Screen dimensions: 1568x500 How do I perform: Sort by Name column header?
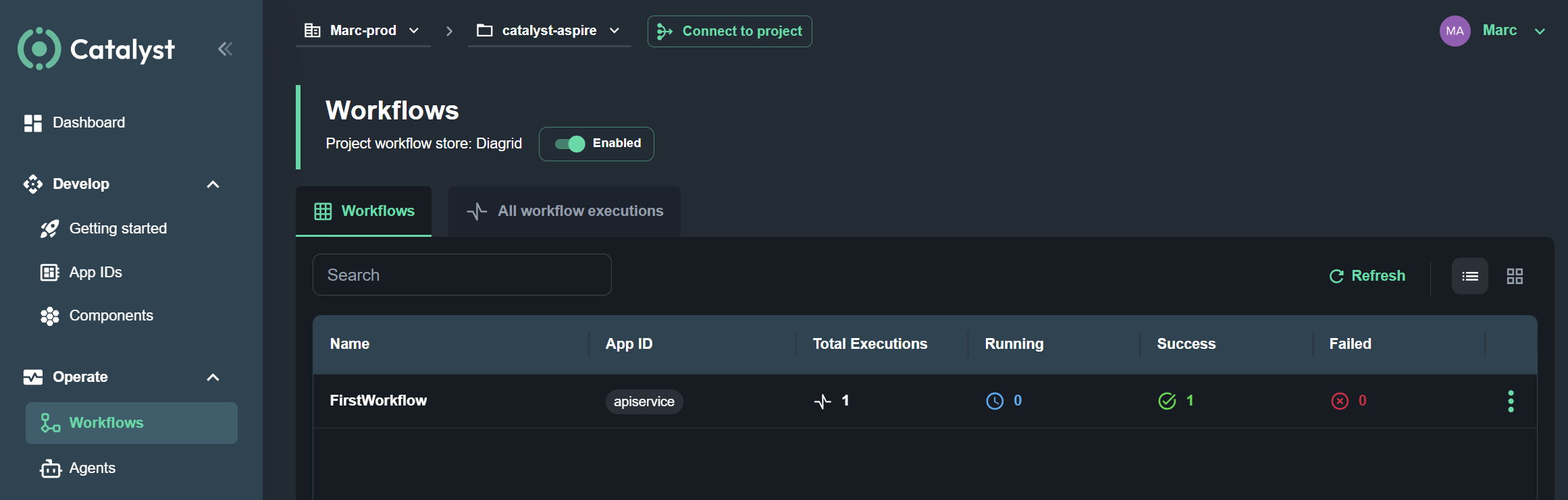click(350, 344)
